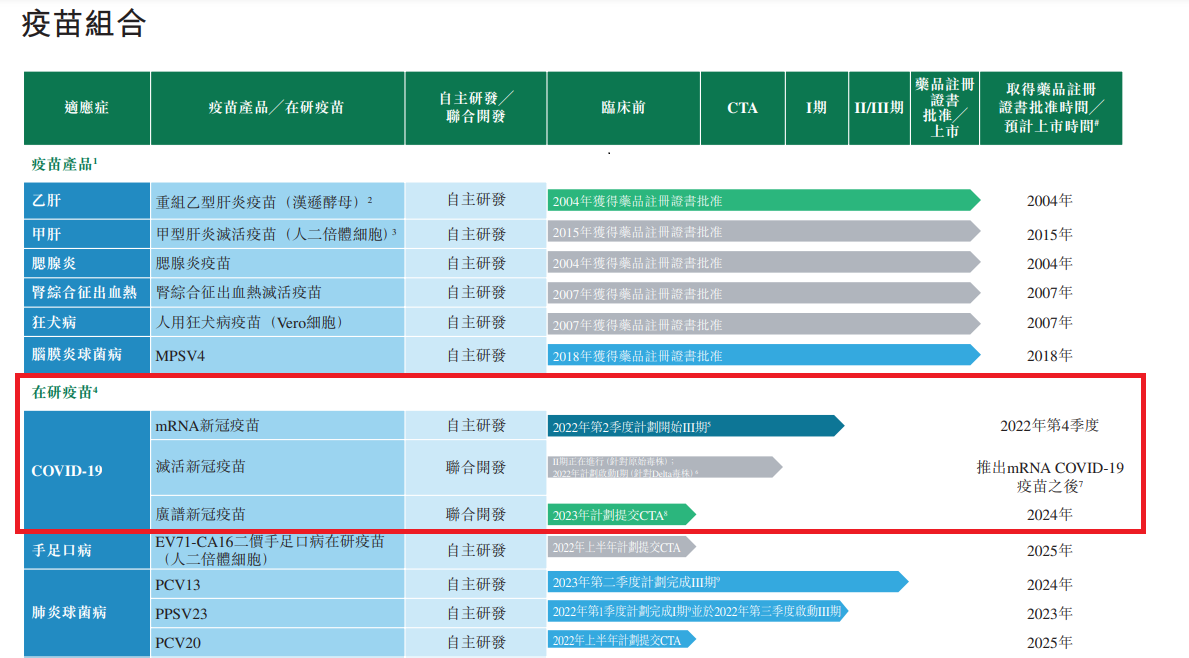1189x658 pixels.
Task: Select gray "2022年上半年計劃提交CTA" bar in 手足口病 row
Action: click(621, 547)
